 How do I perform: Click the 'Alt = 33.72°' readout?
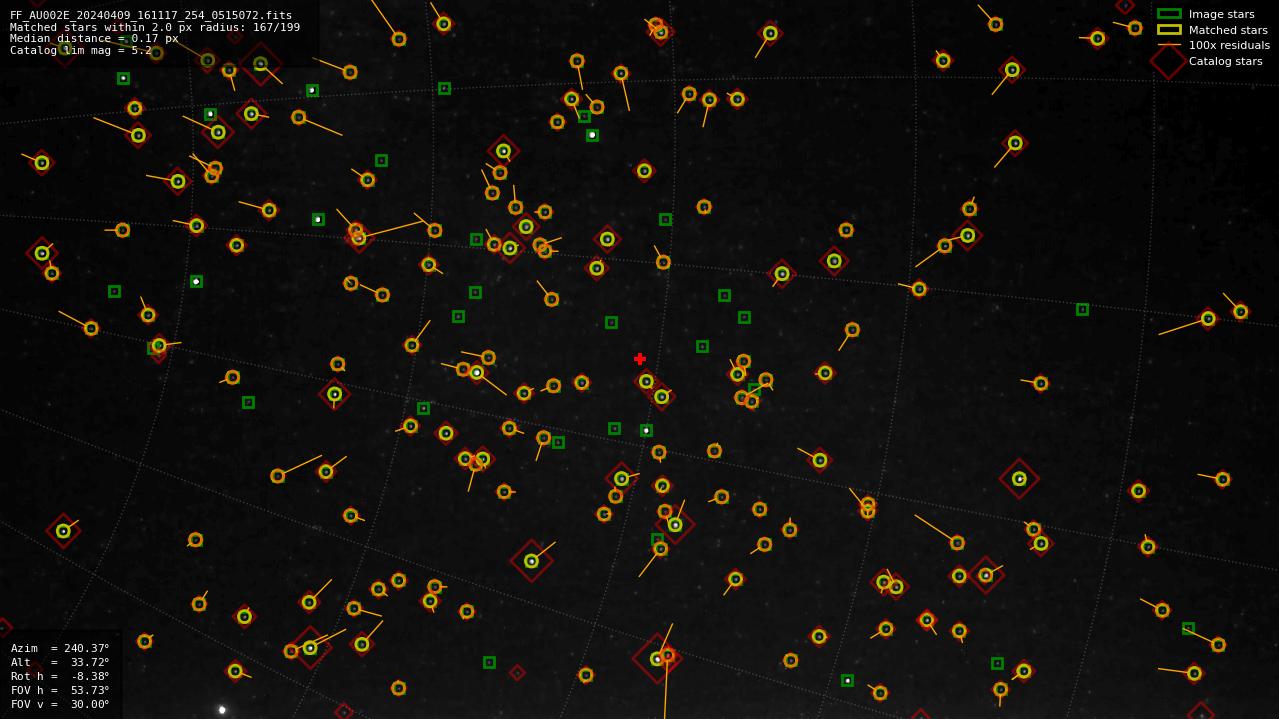click(60, 662)
